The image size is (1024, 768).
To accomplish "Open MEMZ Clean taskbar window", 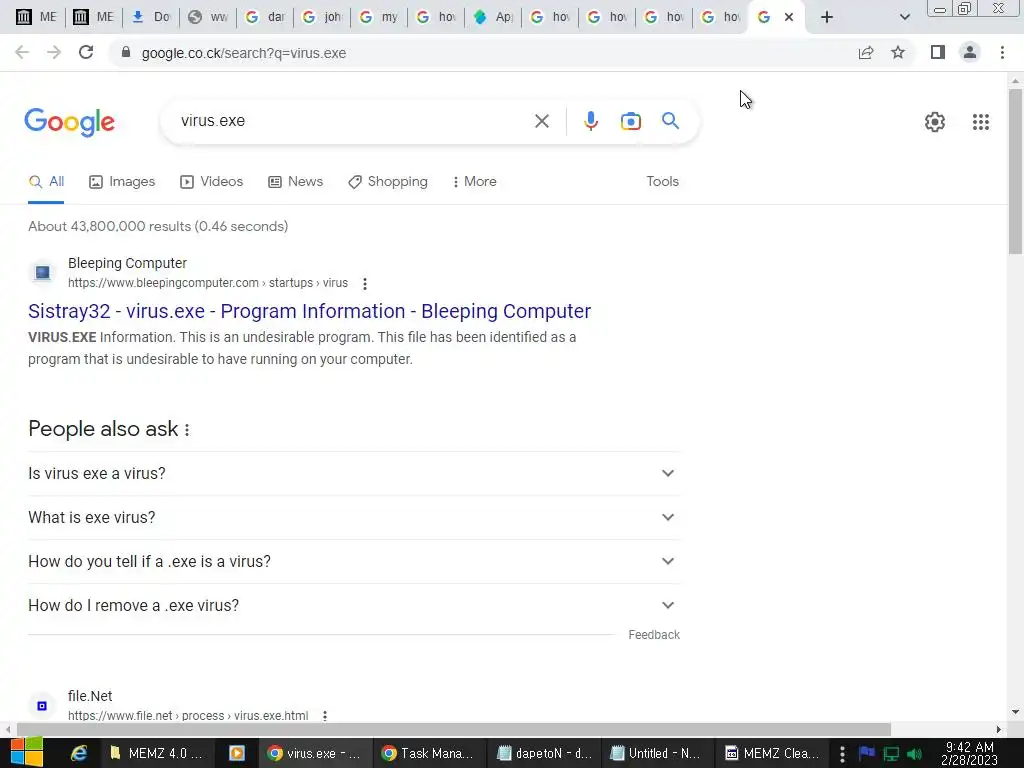I will [x=771, y=753].
